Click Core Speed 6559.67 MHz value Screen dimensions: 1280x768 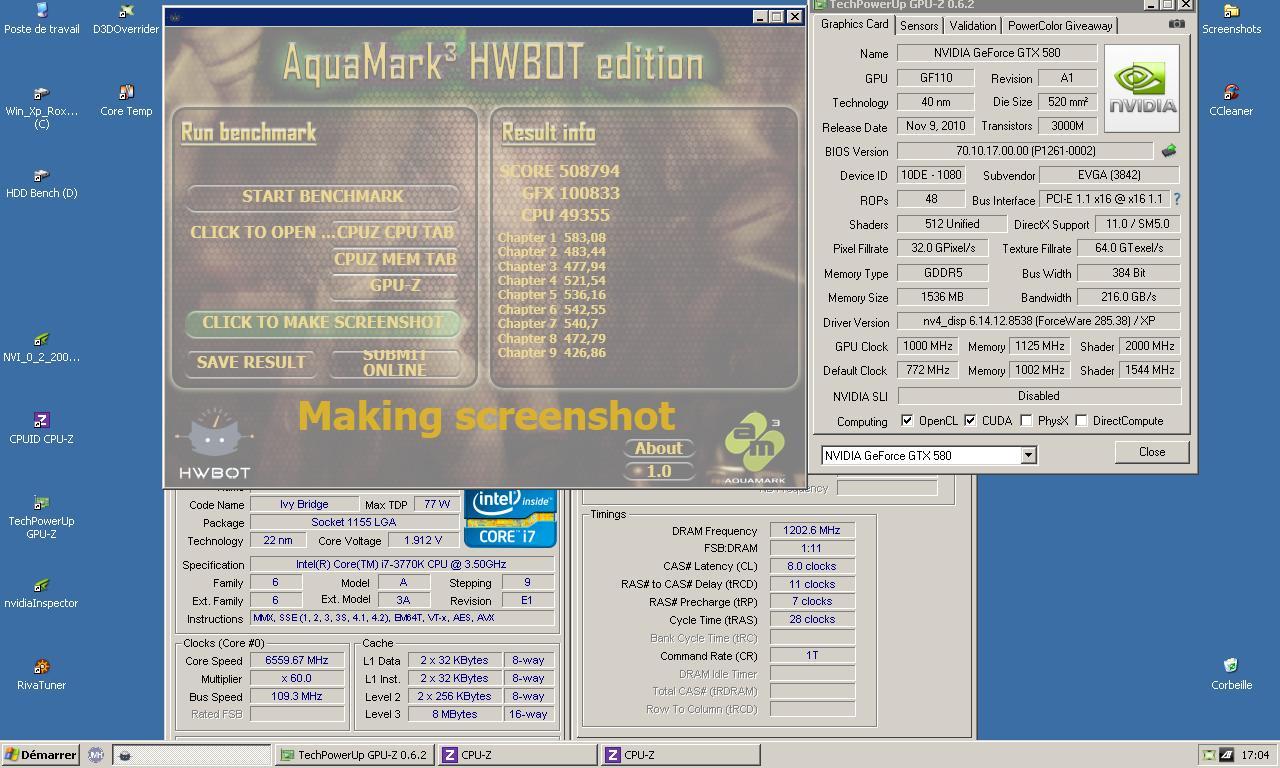click(296, 660)
